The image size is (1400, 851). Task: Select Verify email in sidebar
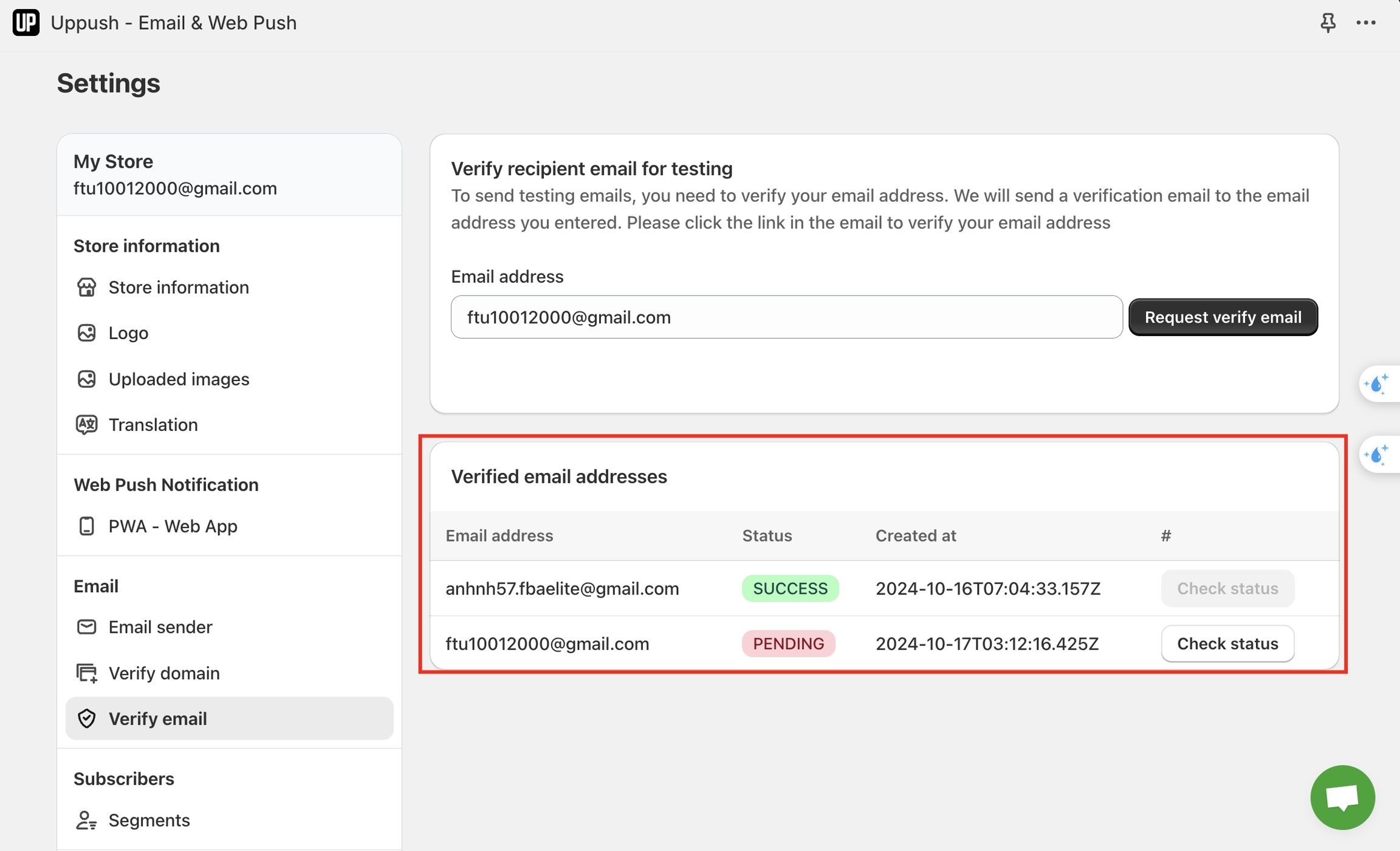158,718
